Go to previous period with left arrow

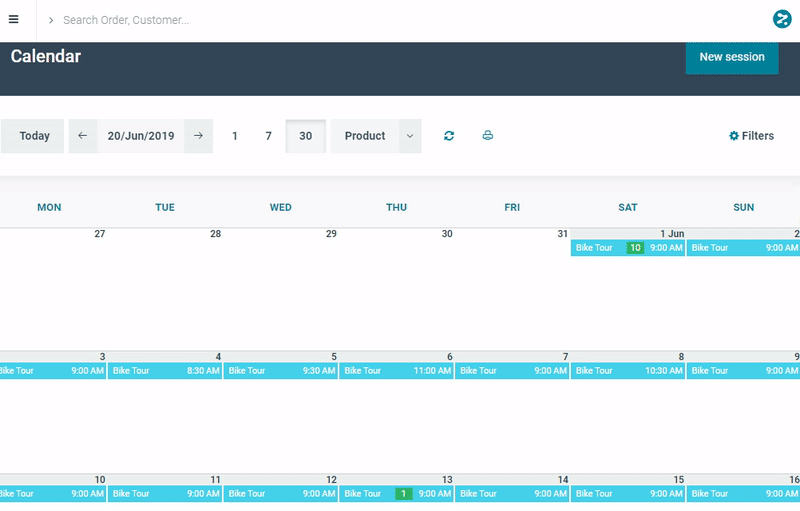[83, 136]
